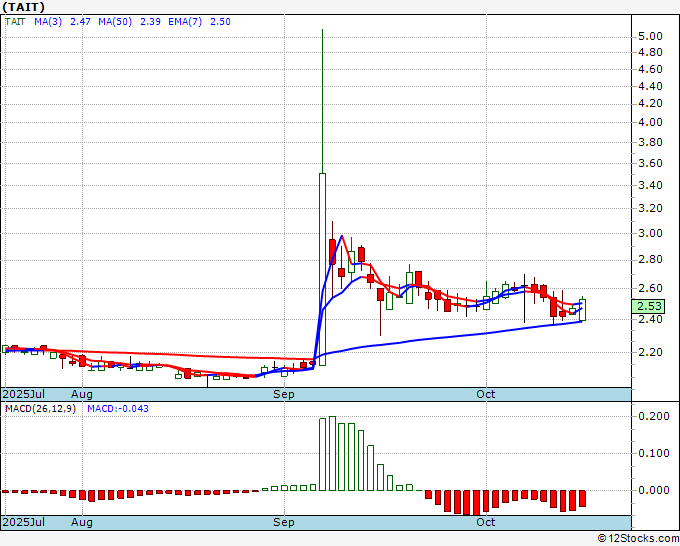
Task: Click the MA(50) value 2.39
Action: tap(150, 22)
